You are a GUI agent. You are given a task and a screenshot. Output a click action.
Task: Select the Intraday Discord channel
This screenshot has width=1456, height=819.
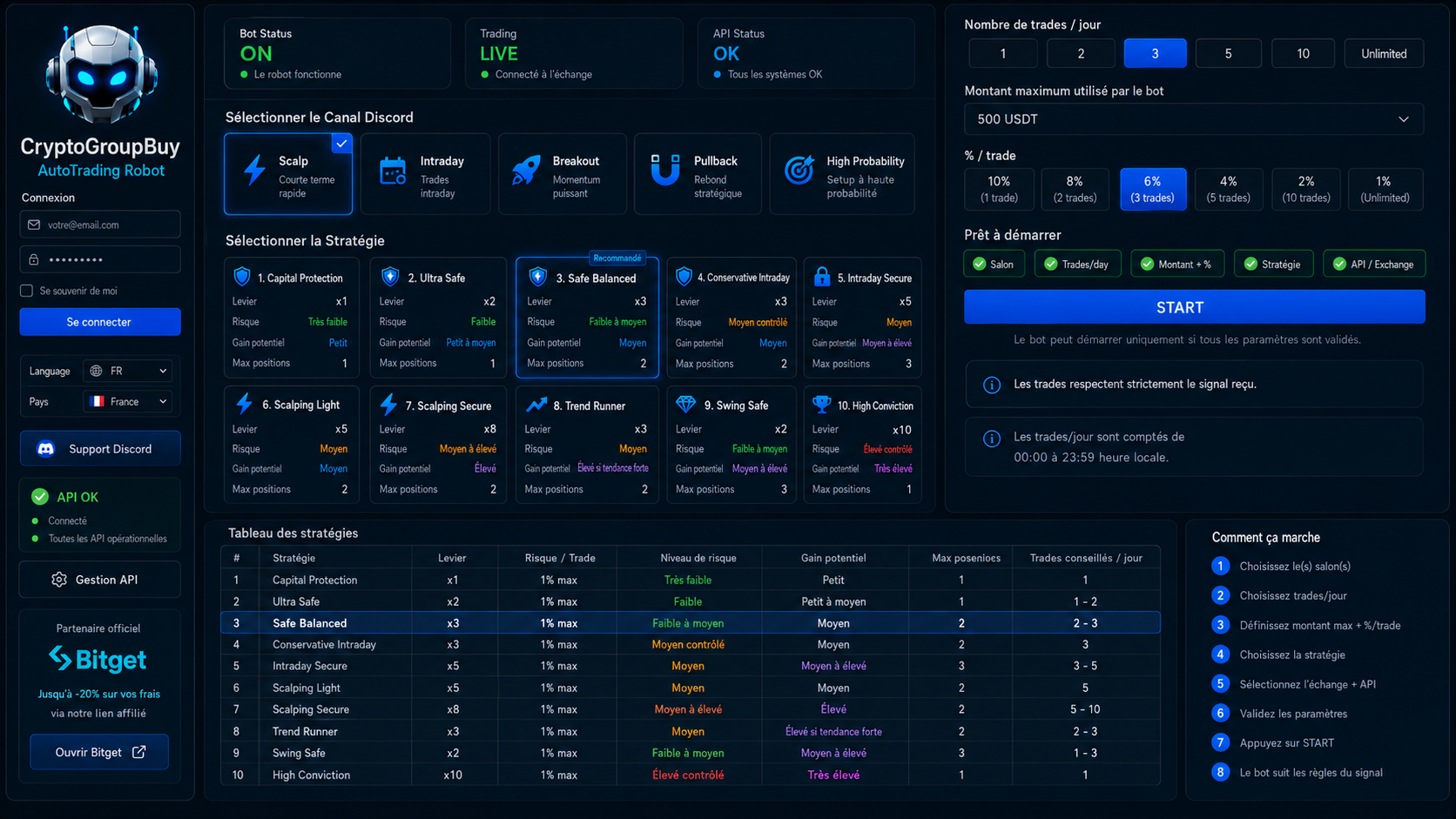pyautogui.click(x=425, y=173)
